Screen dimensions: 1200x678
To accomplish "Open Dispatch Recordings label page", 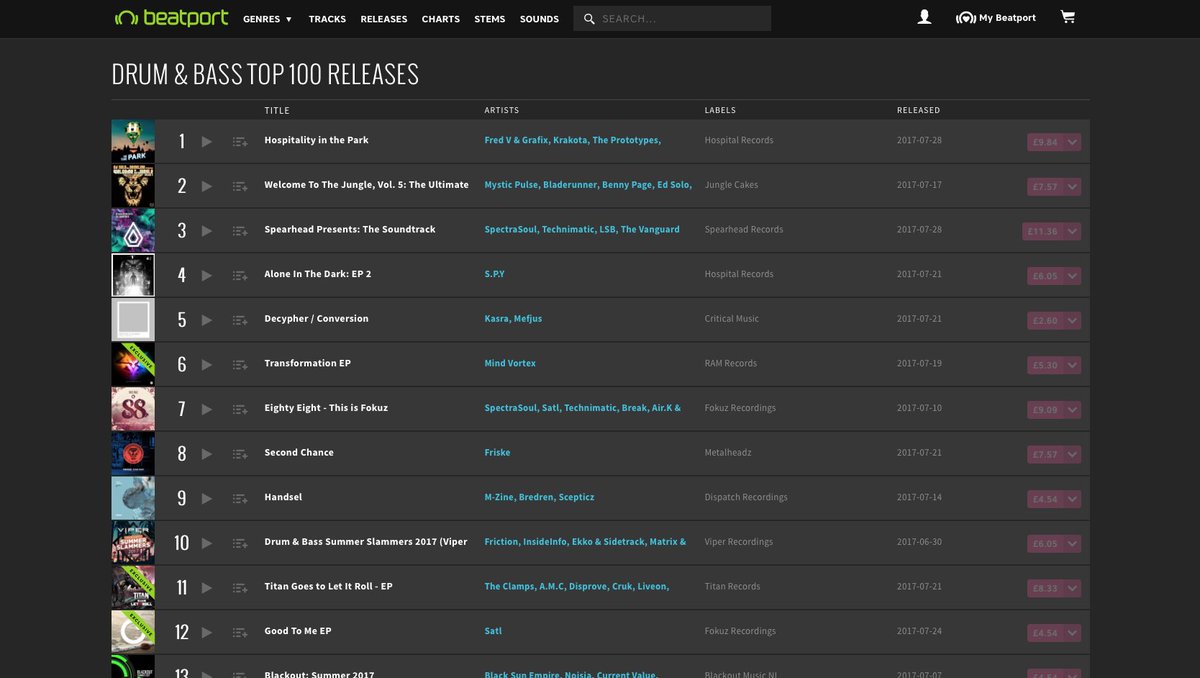I will 746,497.
